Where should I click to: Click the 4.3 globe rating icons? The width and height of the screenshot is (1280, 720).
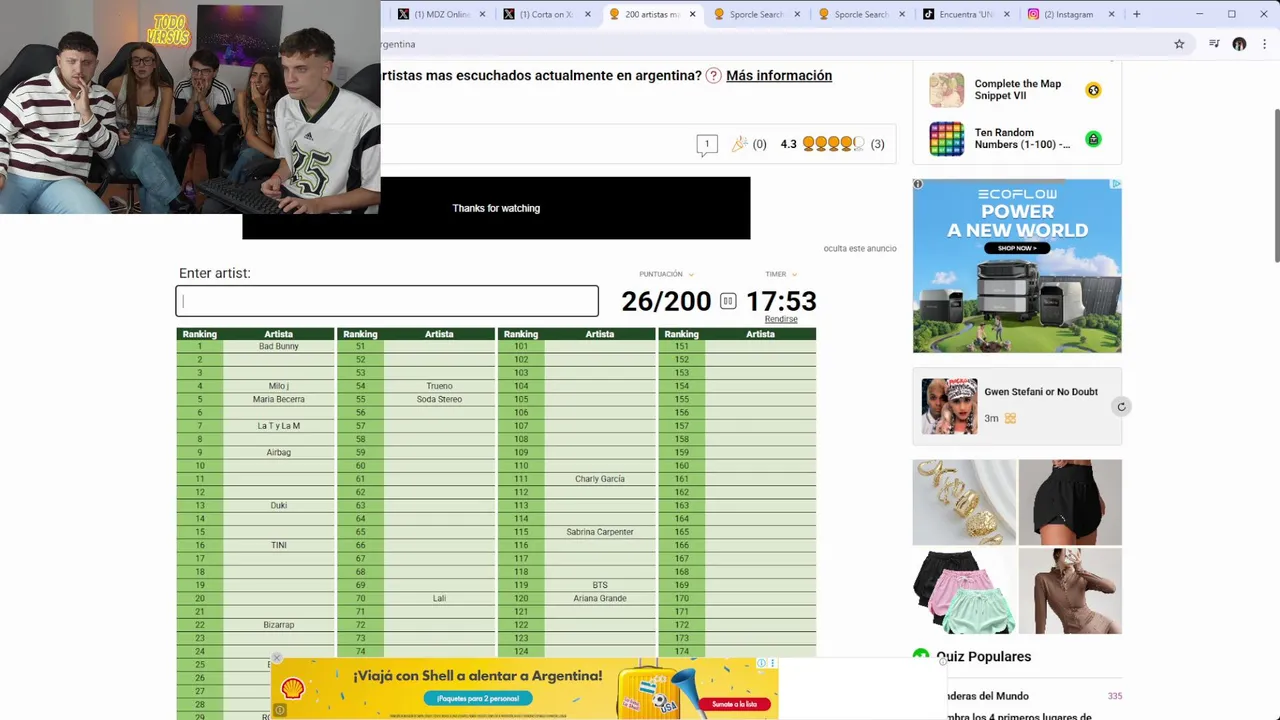click(834, 144)
